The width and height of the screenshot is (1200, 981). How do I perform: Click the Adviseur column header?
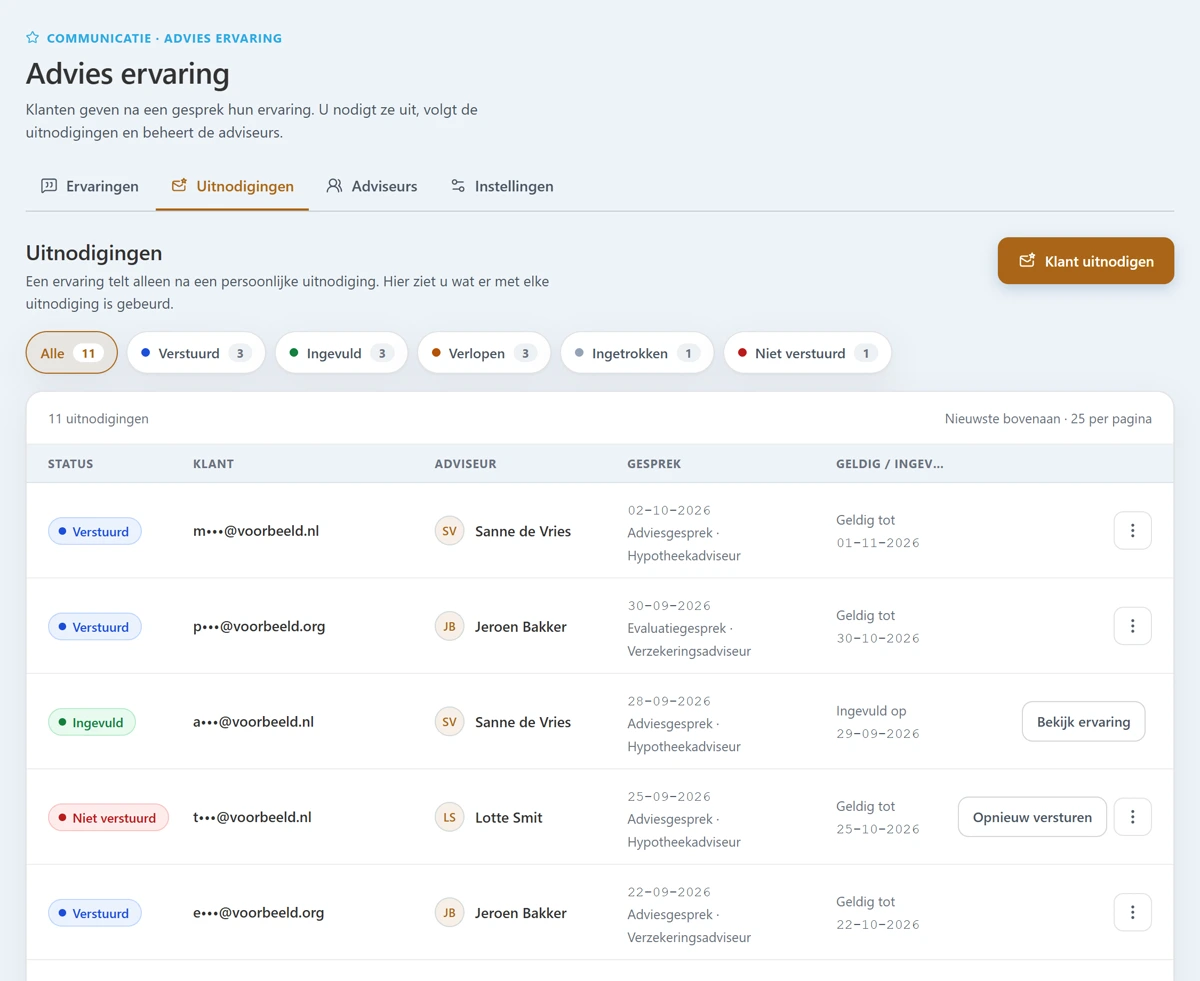[466, 464]
